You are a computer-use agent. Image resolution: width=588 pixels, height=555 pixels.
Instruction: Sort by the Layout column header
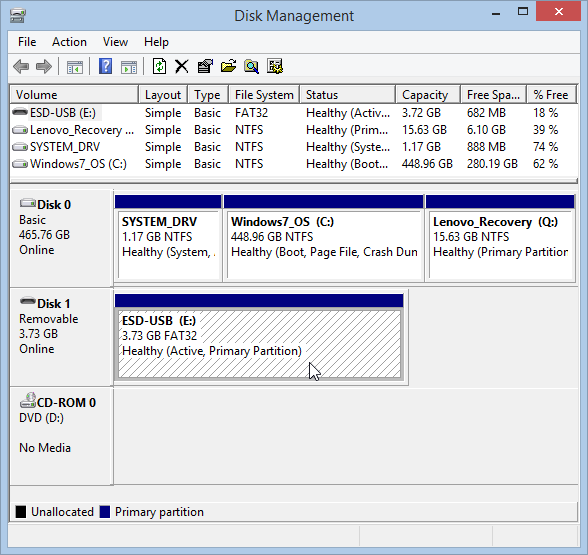click(163, 94)
